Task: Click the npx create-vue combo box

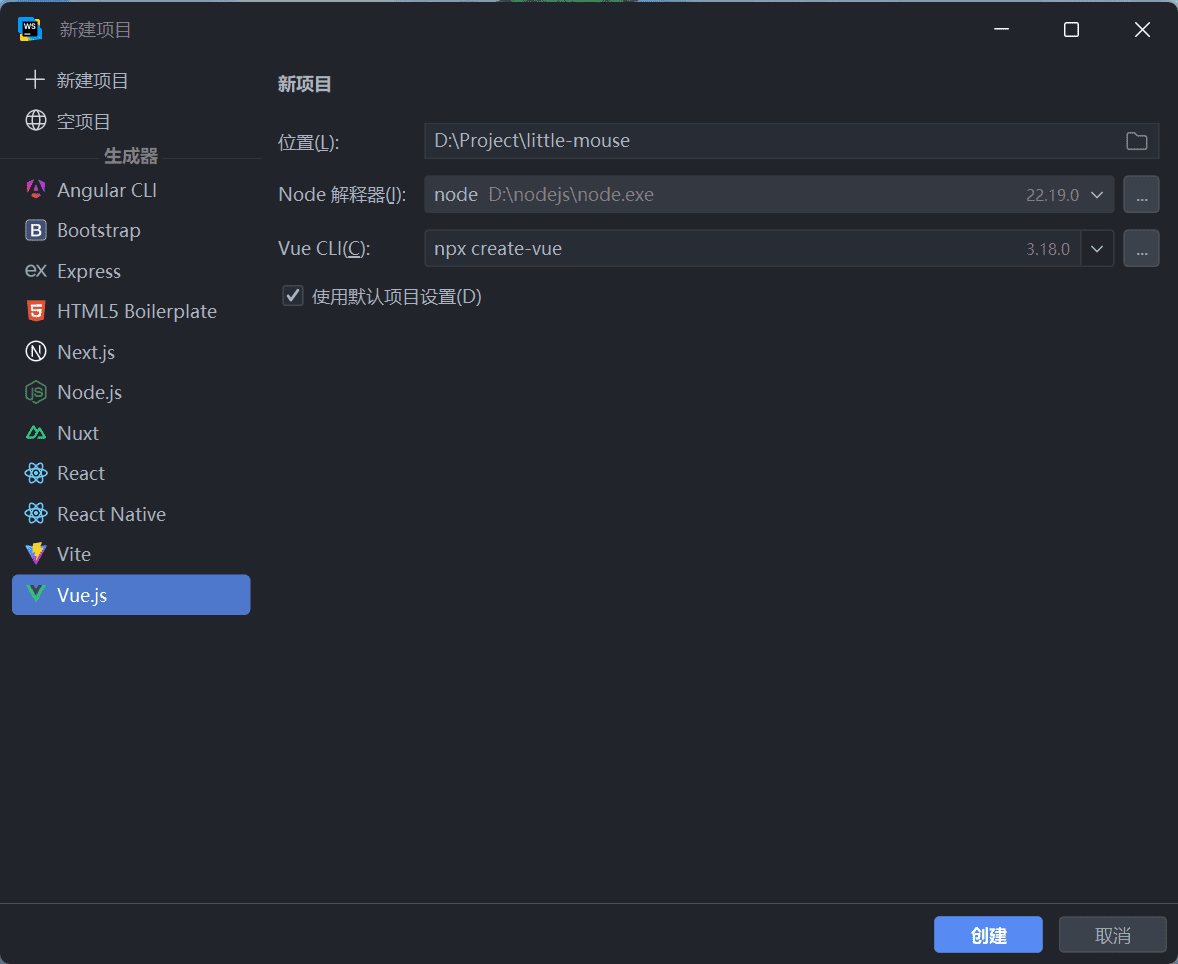Action: pos(750,249)
